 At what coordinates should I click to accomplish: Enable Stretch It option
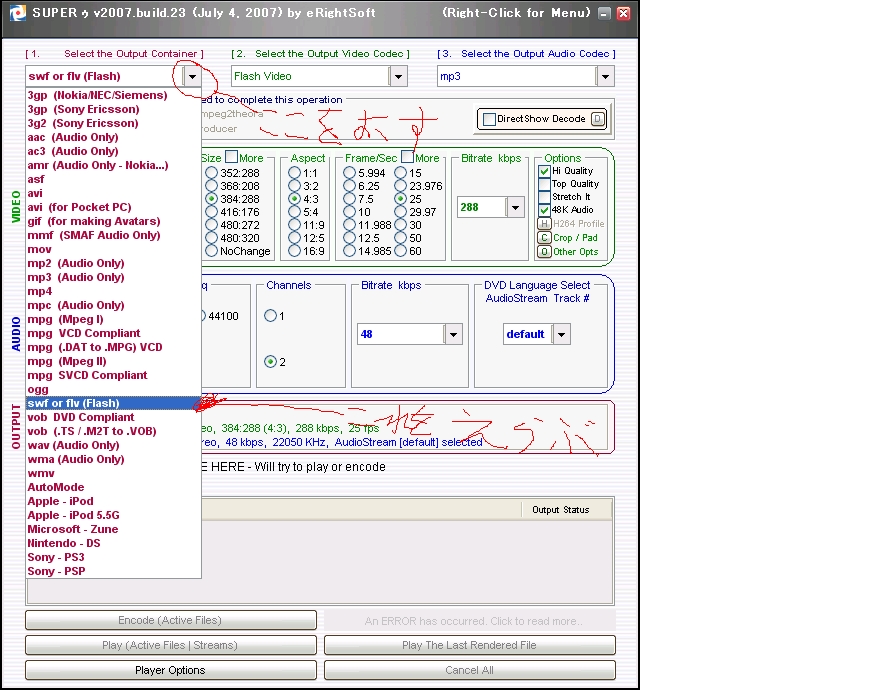tap(544, 197)
